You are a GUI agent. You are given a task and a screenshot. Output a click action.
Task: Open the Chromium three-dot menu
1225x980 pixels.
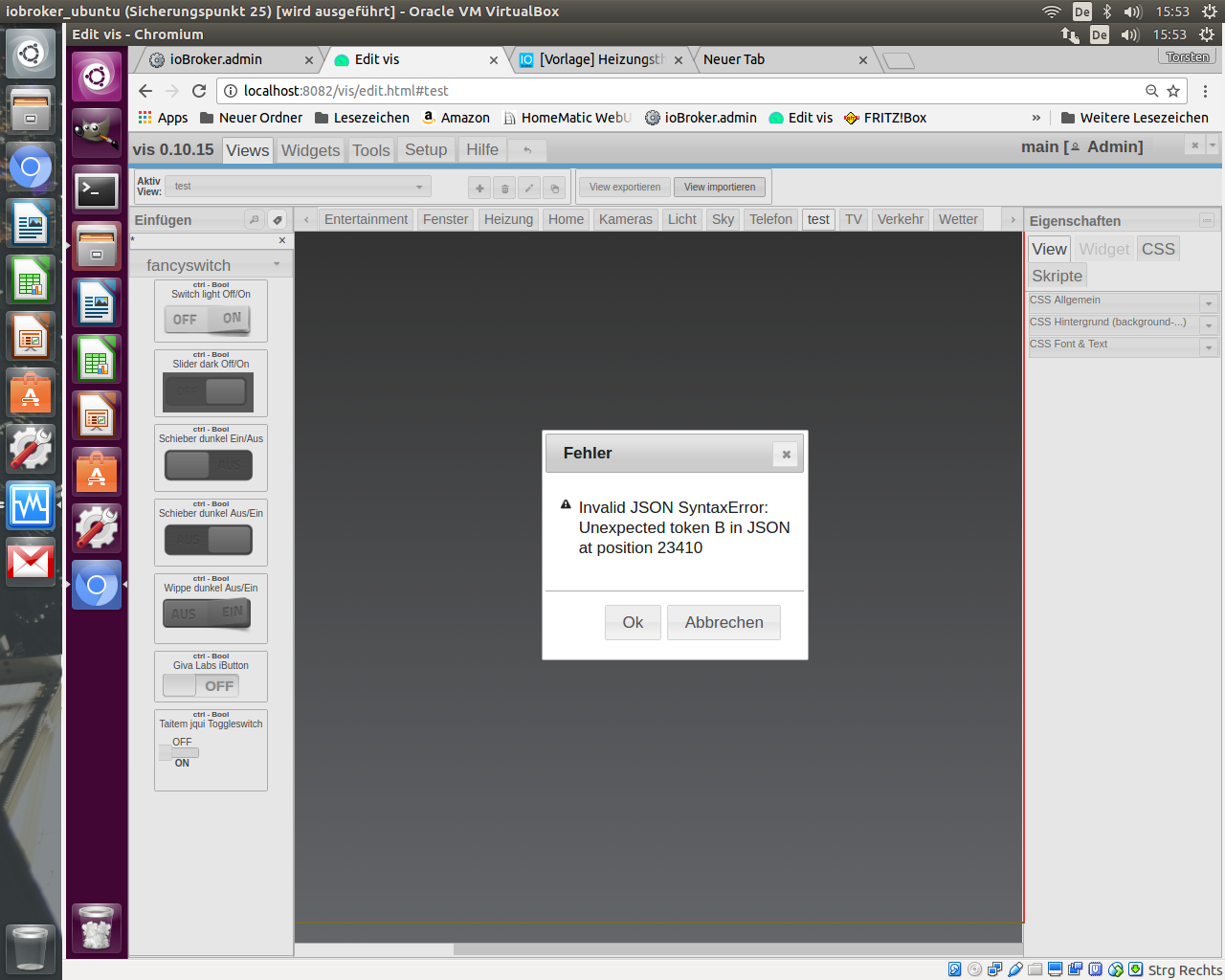(x=1205, y=91)
